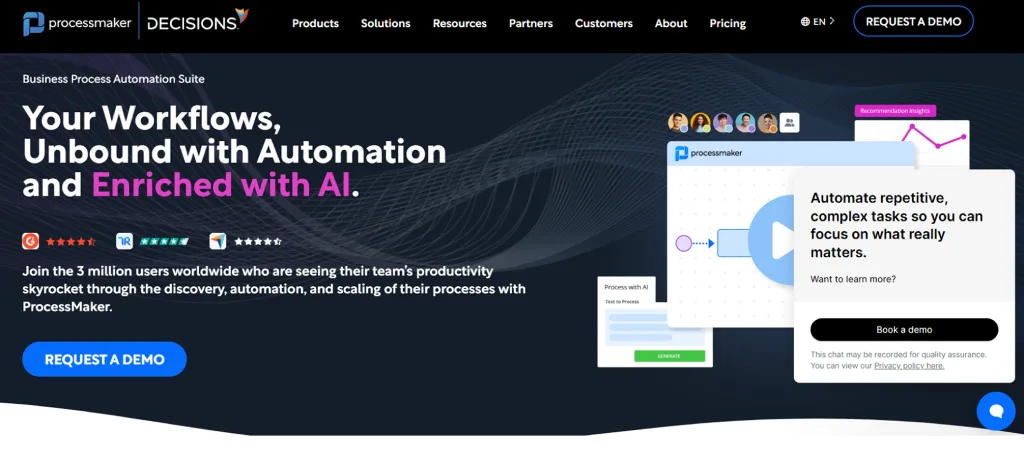
Task: Go to the Pricing page
Action: pyautogui.click(x=728, y=24)
